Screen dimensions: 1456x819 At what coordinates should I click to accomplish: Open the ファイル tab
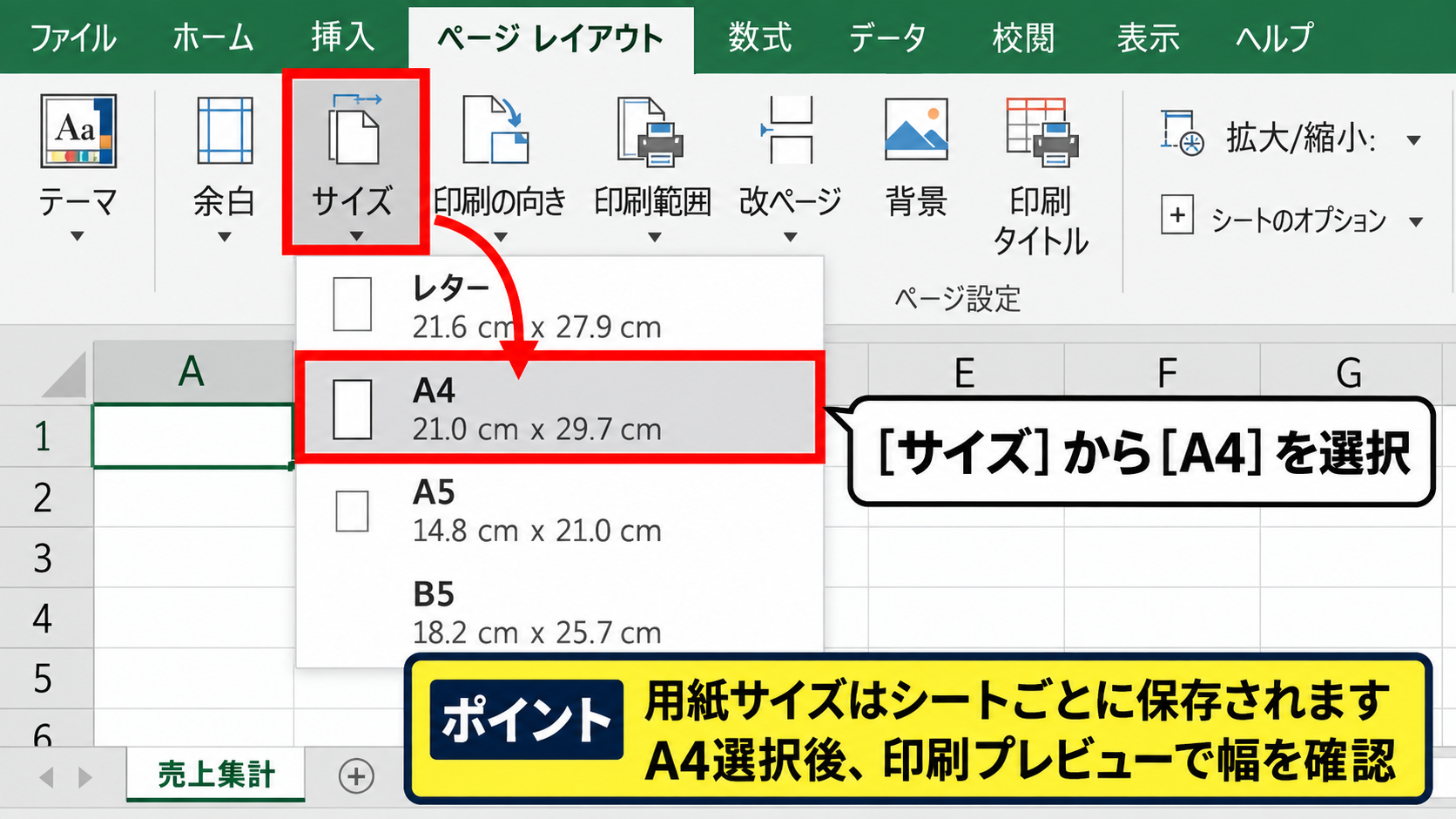[73, 38]
